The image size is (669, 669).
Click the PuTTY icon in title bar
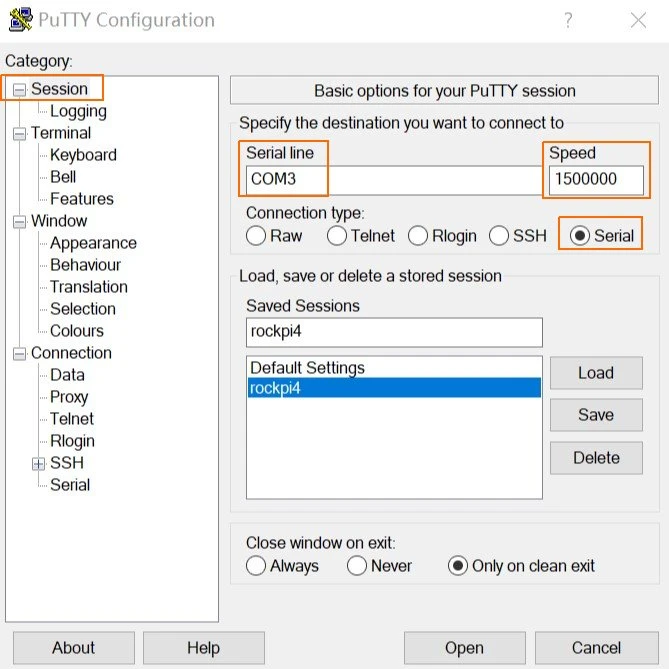pyautogui.click(x=21, y=20)
